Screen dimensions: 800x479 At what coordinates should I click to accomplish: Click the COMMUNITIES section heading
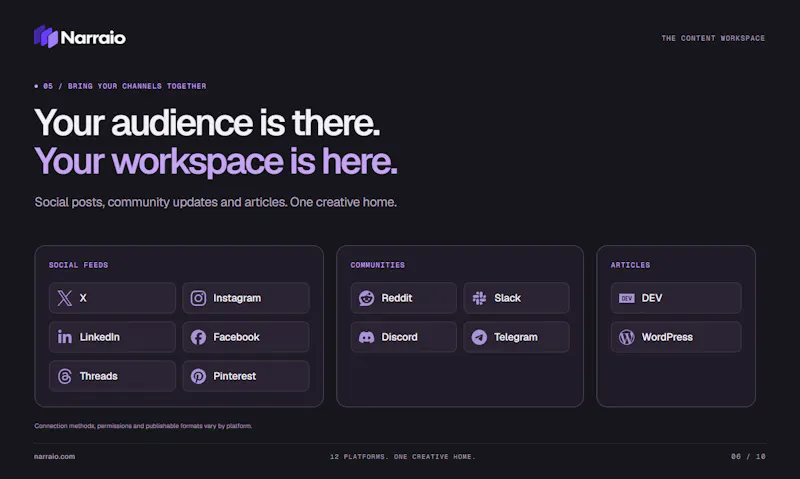pos(378,265)
